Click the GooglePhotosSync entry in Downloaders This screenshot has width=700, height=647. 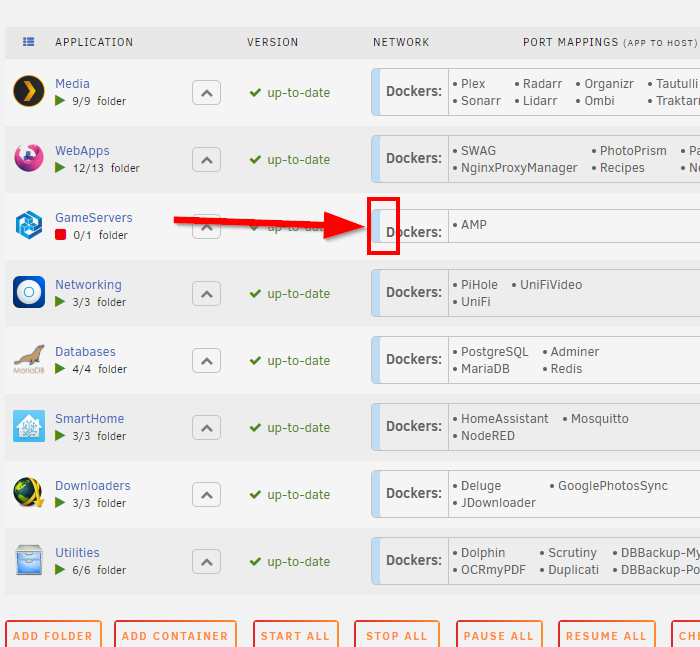pos(613,485)
